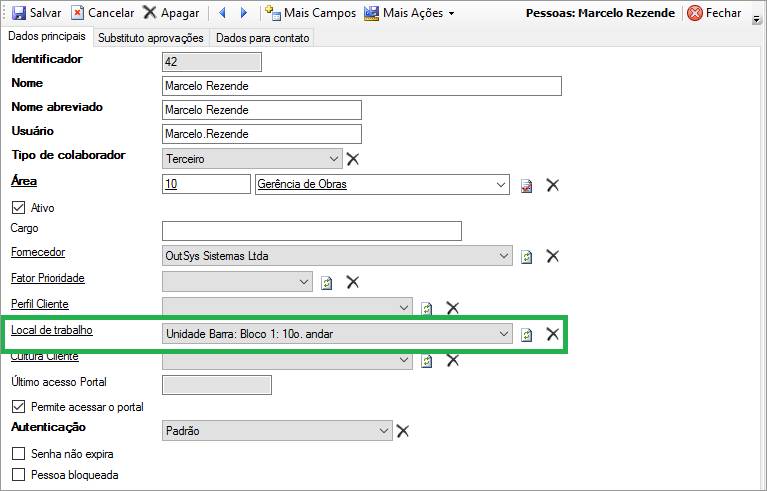Expand the Autenticação dropdown
Screen dimensions: 767x491
[x=383, y=431]
